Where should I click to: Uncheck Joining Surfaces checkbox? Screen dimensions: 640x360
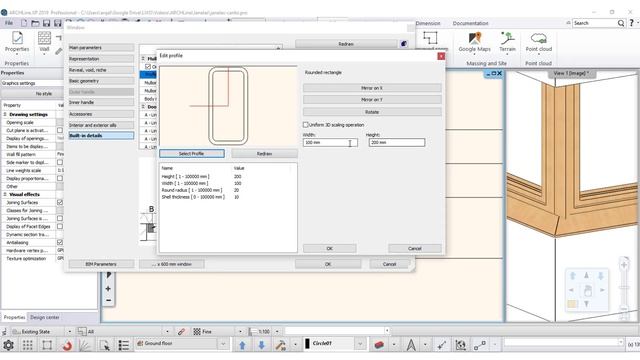click(60, 202)
